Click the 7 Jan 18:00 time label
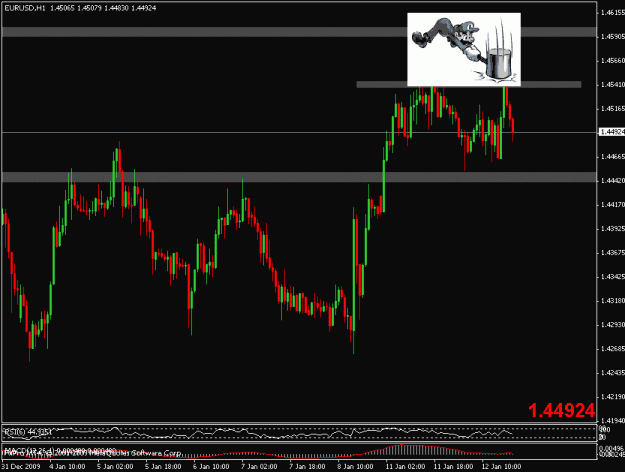The width and height of the screenshot is (625, 472). [307, 466]
